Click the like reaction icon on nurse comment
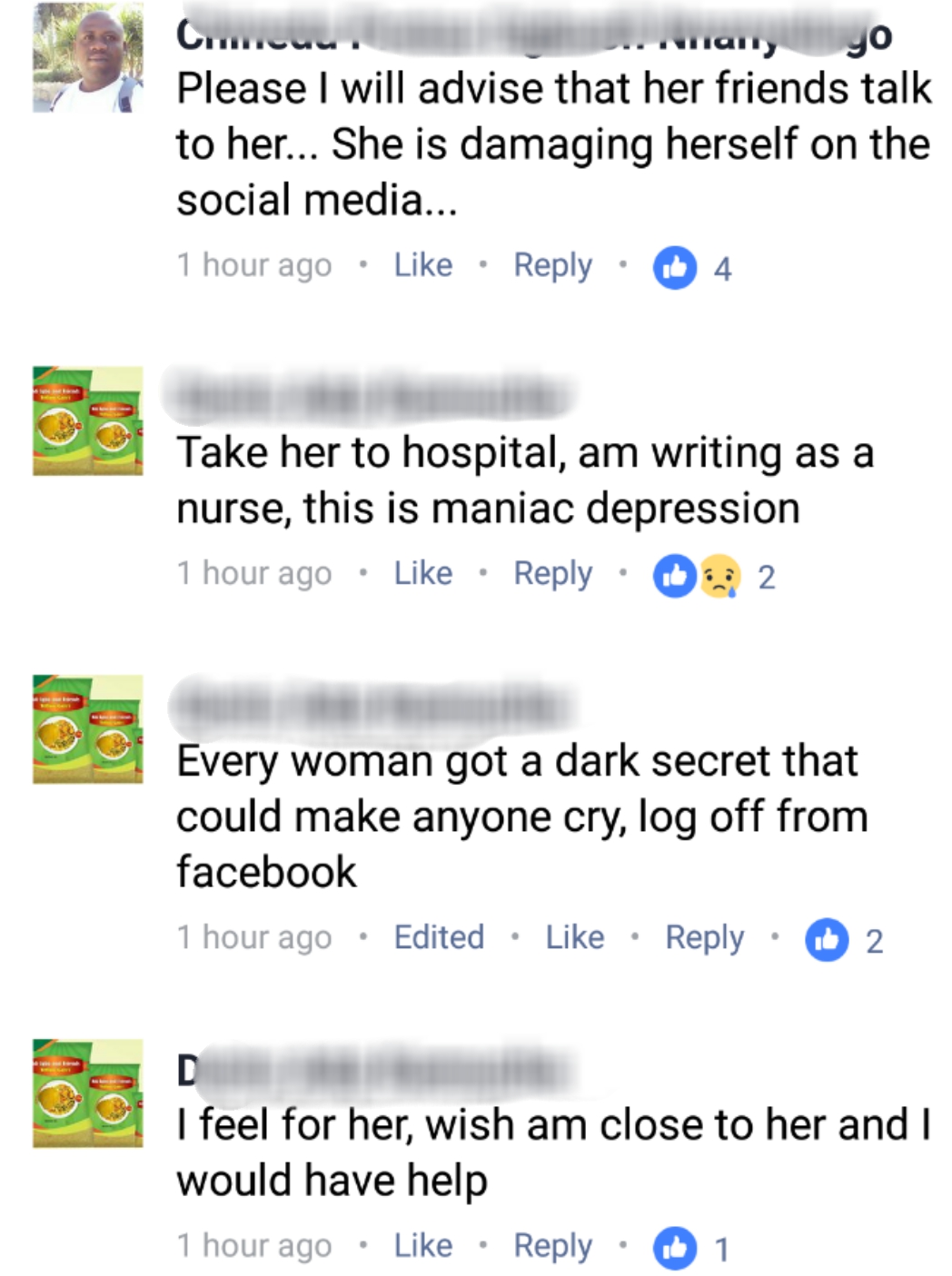This screenshot has width=952, height=1276. 675,576
